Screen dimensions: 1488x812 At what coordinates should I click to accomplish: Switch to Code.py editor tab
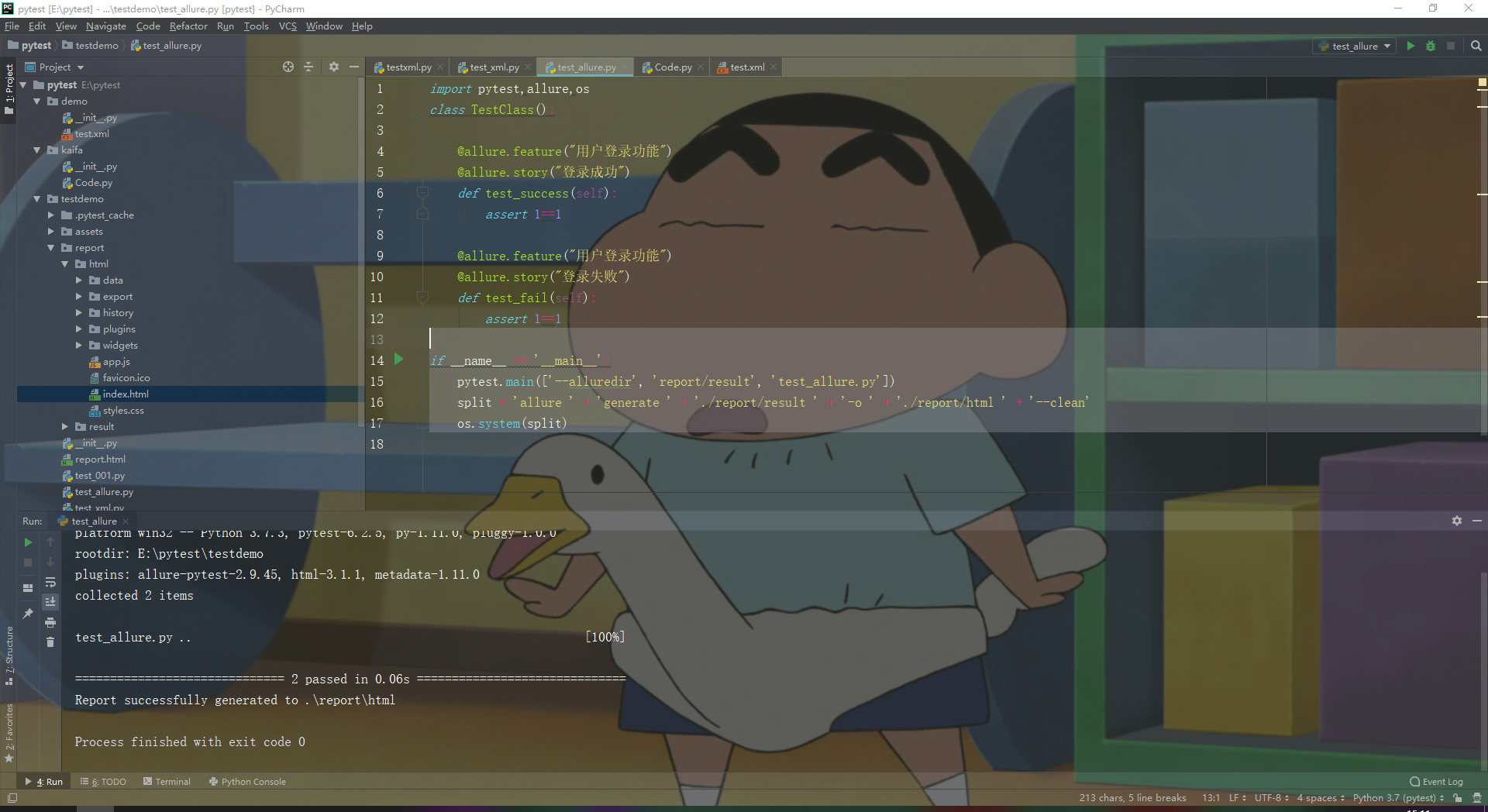click(x=673, y=67)
